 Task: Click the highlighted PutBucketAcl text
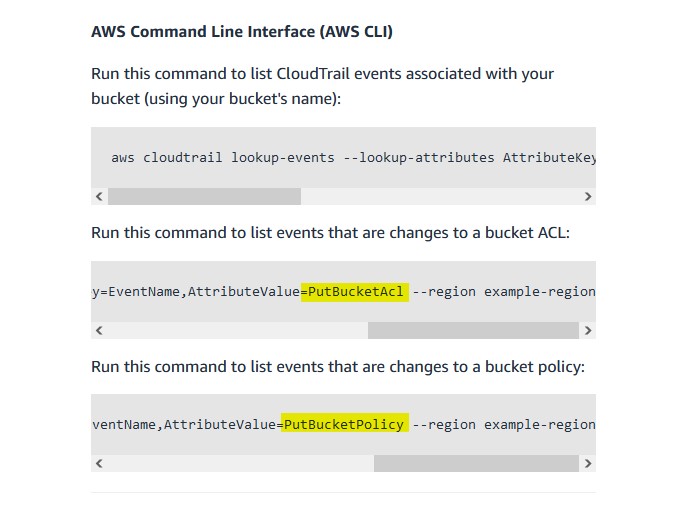tap(356, 292)
